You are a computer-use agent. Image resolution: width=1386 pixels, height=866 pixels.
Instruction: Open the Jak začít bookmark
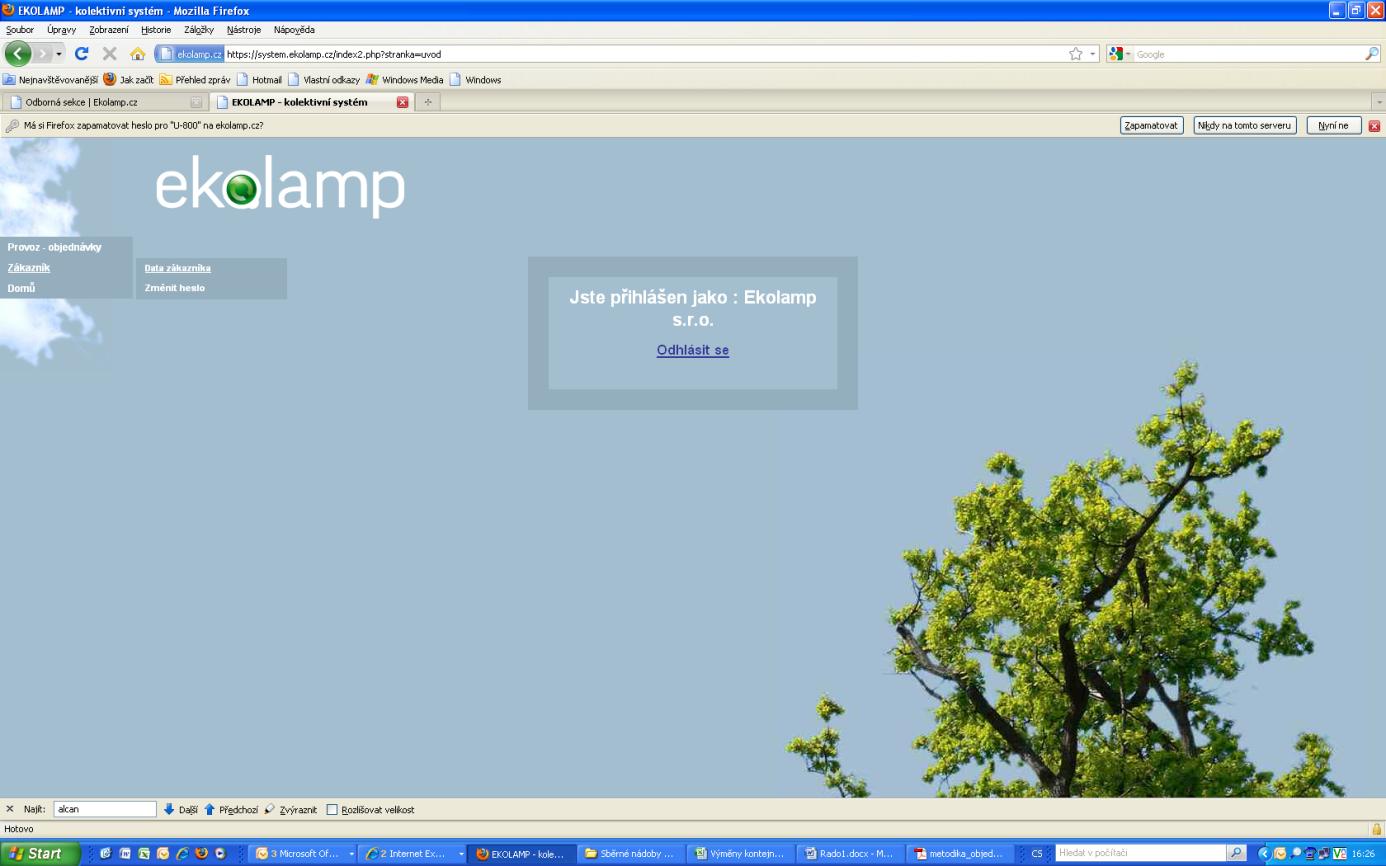coord(128,79)
